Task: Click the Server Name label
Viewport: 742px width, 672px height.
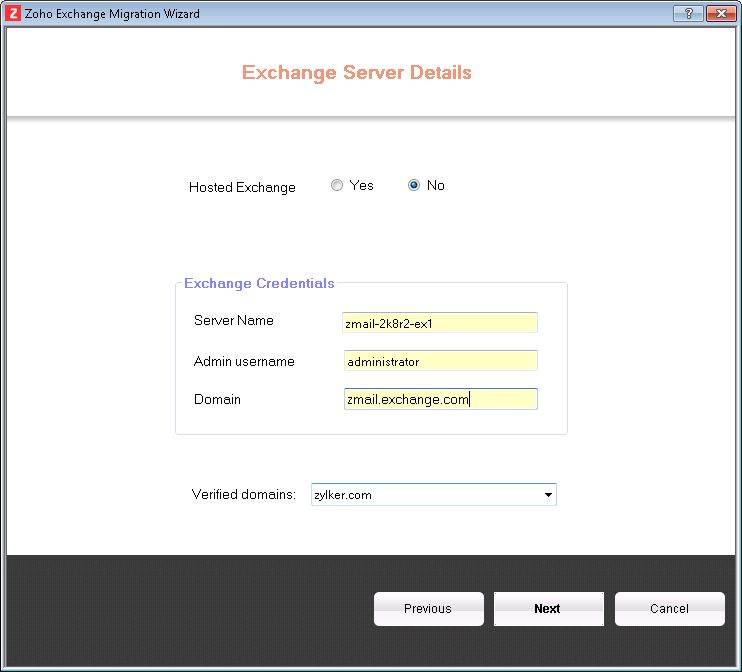Action: point(233,320)
